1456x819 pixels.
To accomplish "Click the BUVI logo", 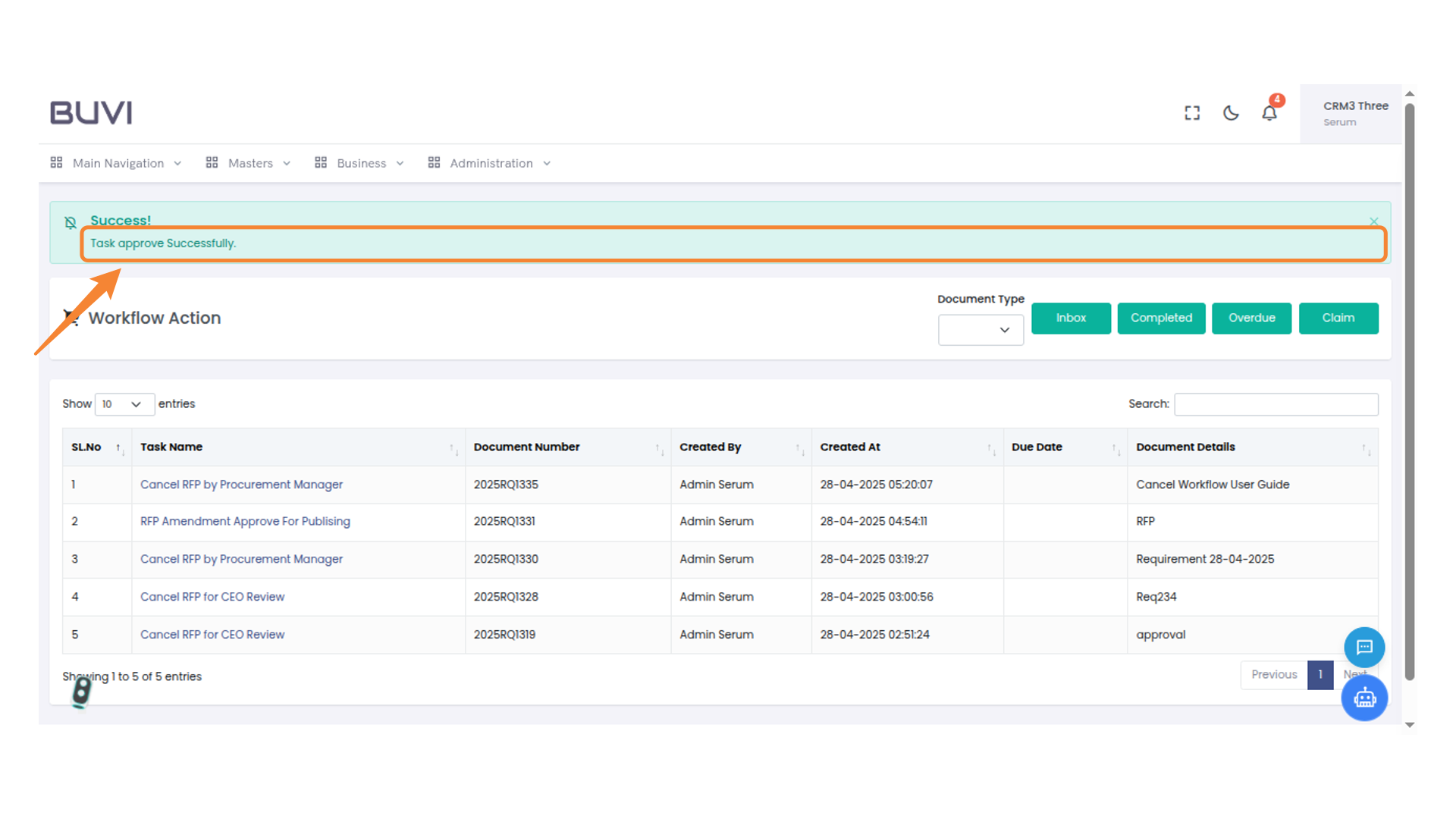I will tap(91, 113).
